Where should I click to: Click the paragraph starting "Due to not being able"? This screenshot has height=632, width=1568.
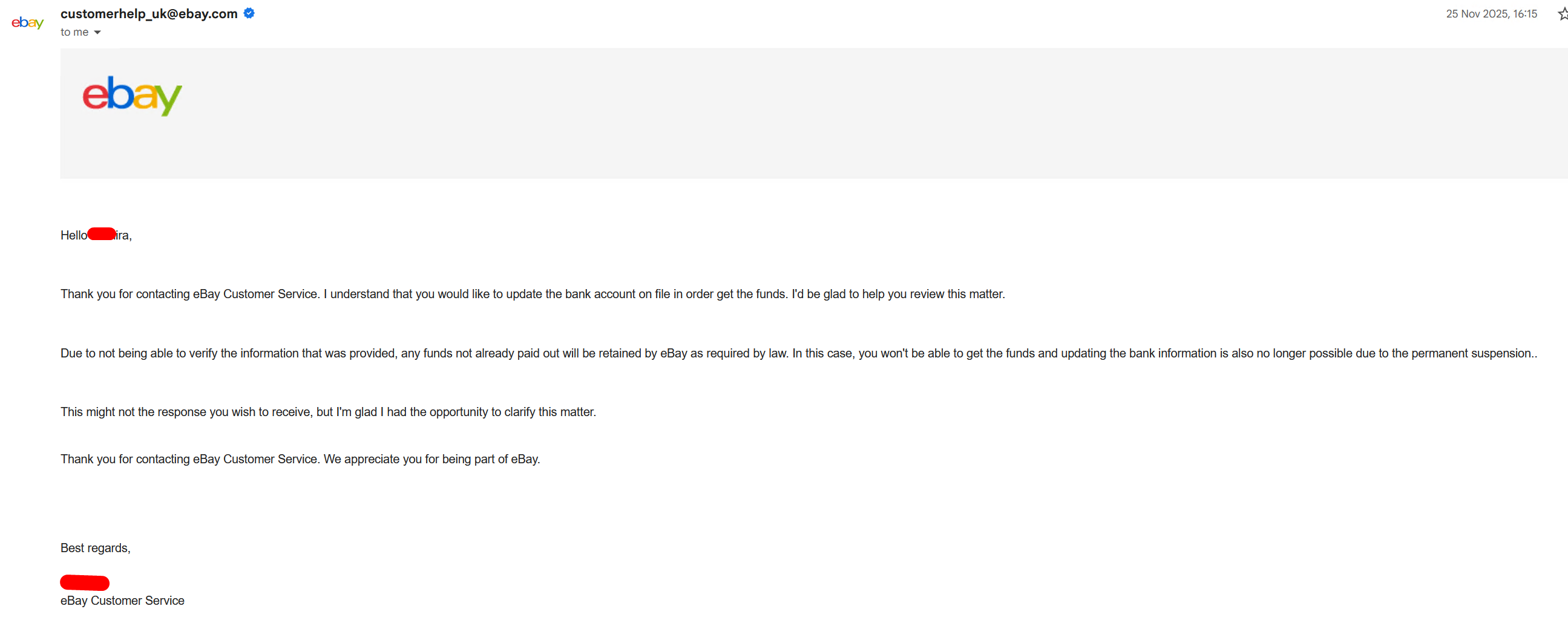(799, 353)
